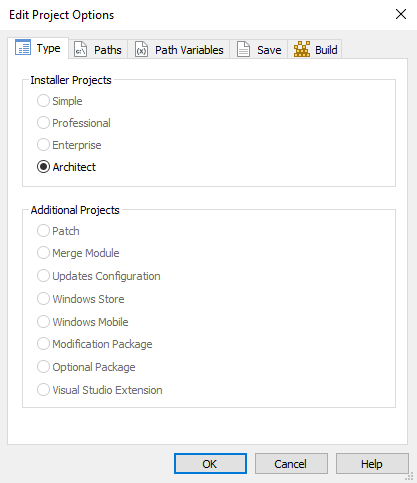Screen dimensions: 417x483
Task: Choose the Enterprise project type
Action: [69, 145]
